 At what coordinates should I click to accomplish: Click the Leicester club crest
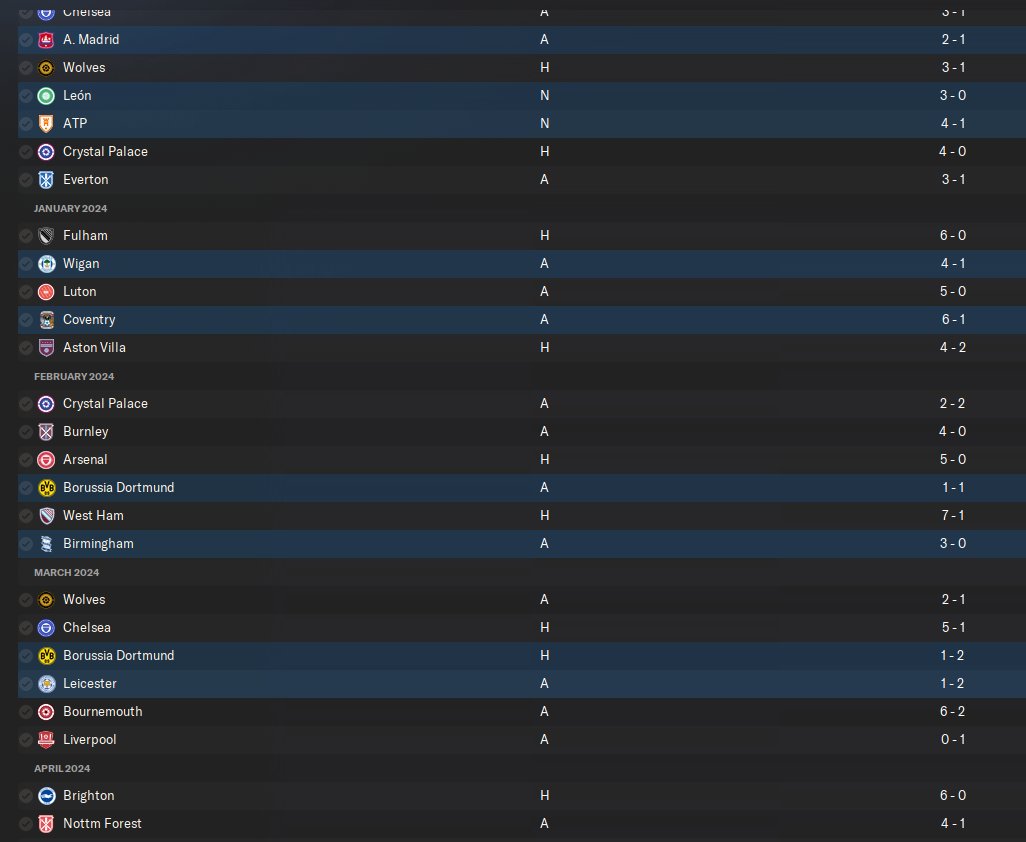[46, 684]
